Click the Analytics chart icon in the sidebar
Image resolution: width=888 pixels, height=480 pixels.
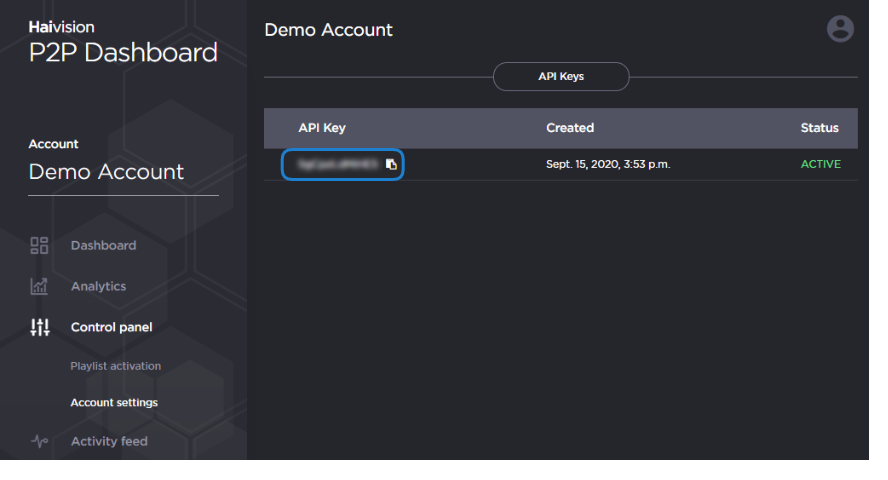coord(39,286)
